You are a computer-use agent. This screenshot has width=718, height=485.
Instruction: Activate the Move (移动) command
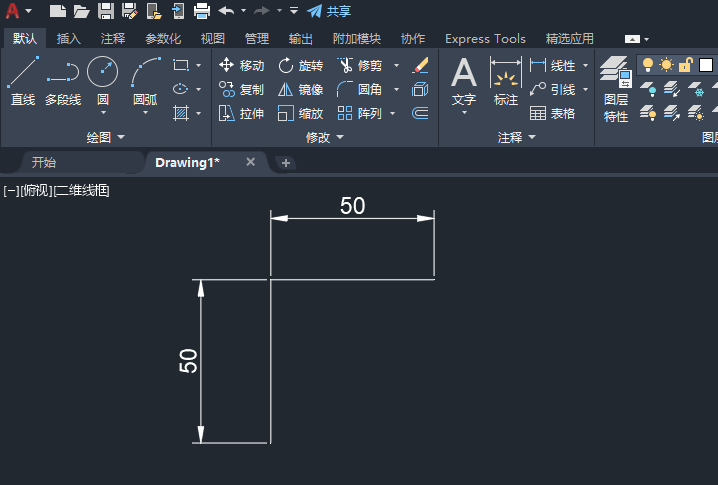pyautogui.click(x=241, y=65)
